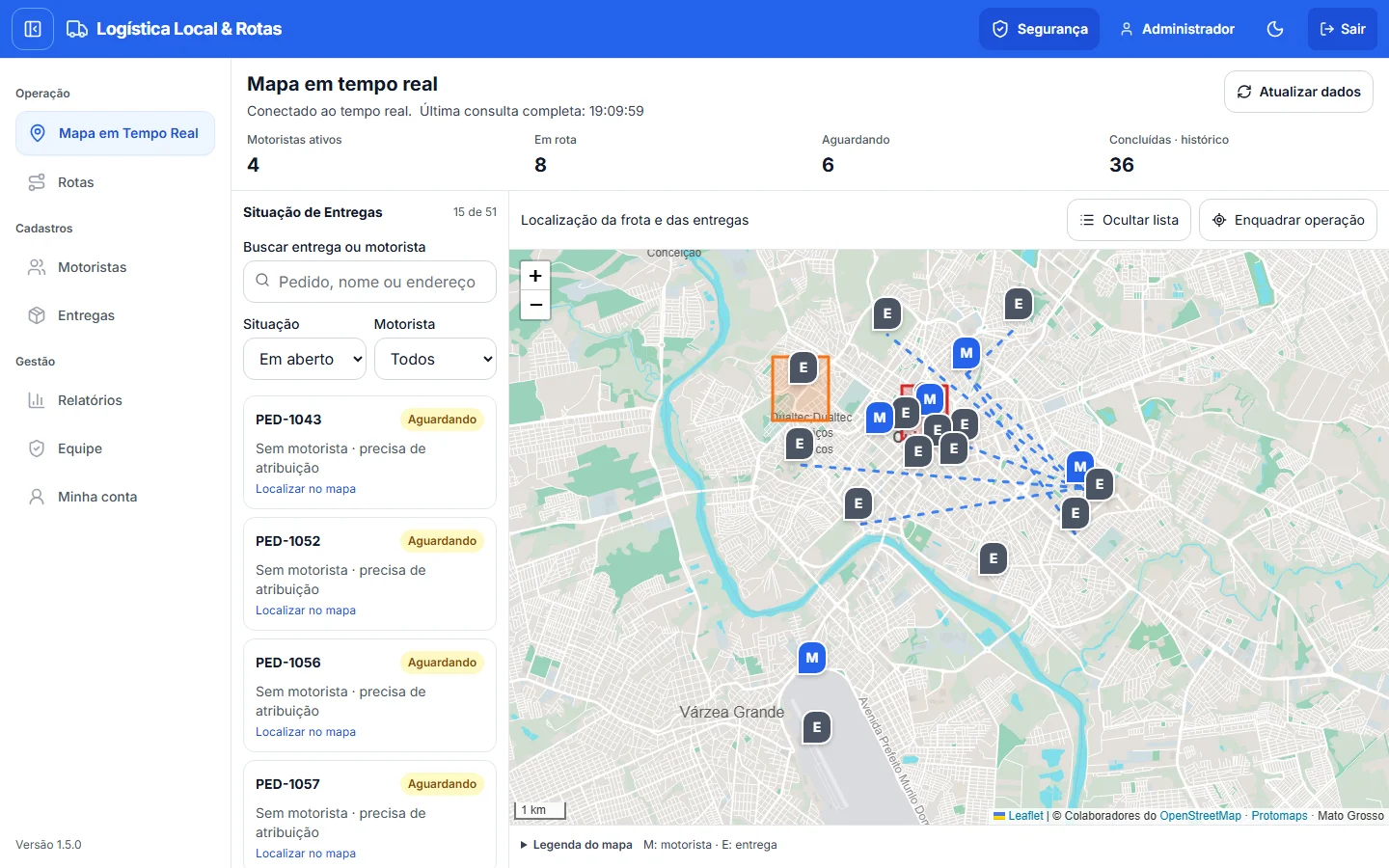Click the 15 de 51 counter
1389x868 pixels.
coord(475,212)
